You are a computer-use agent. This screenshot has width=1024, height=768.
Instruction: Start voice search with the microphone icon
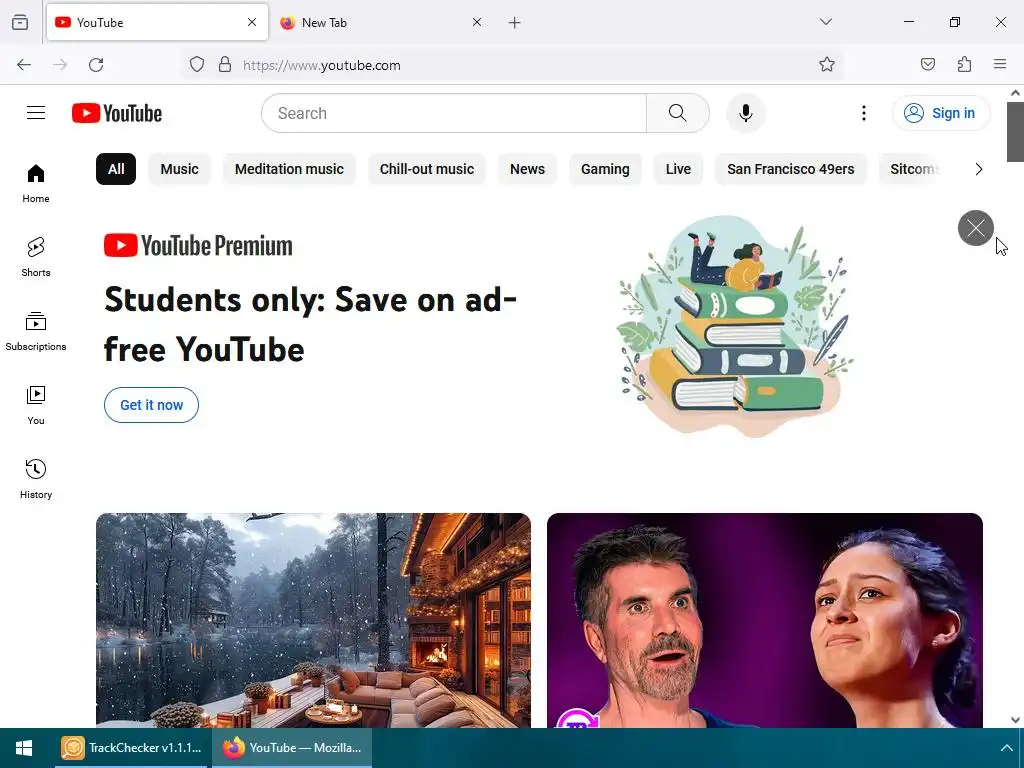click(x=746, y=113)
